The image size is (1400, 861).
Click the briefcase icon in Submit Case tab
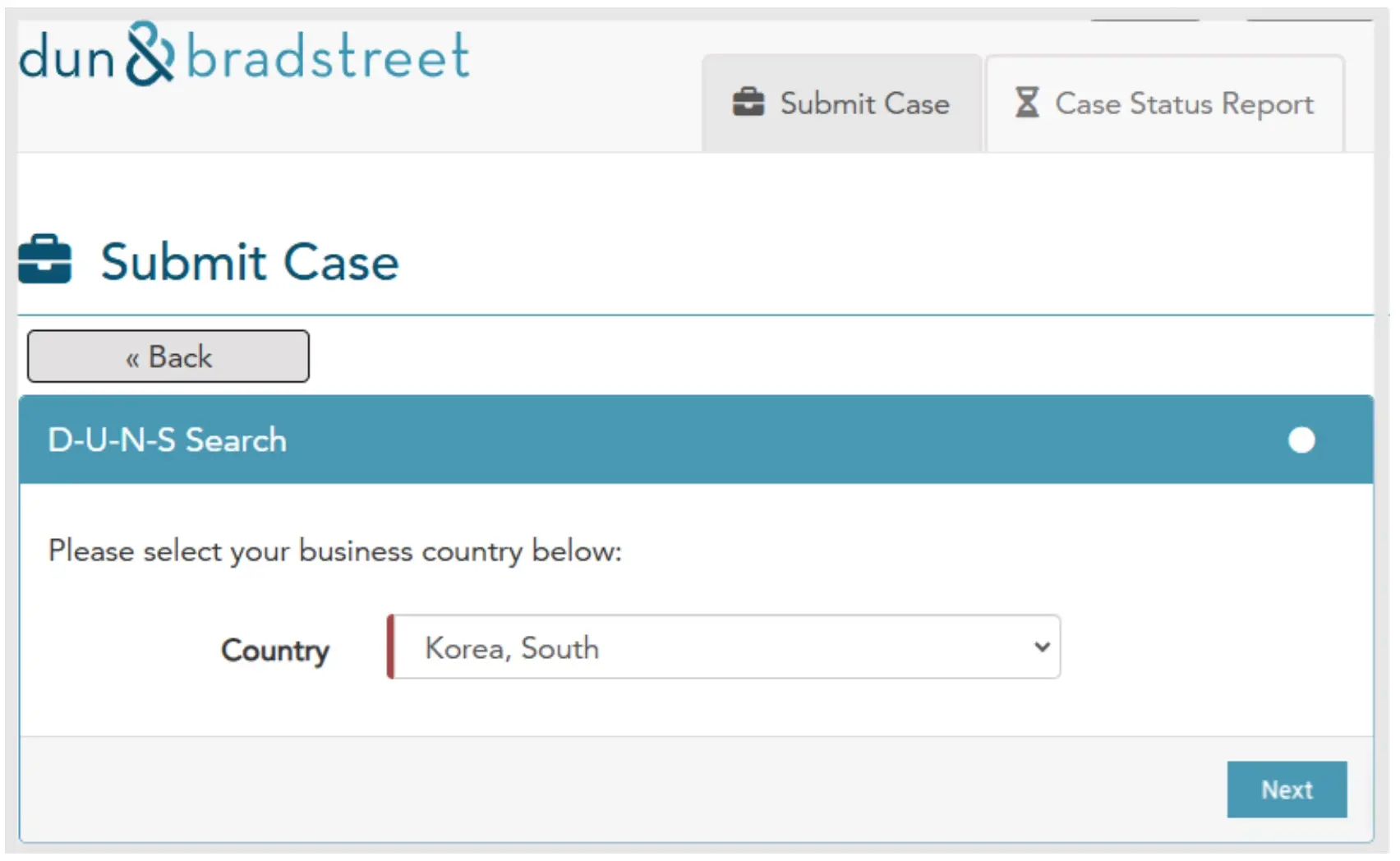748,103
